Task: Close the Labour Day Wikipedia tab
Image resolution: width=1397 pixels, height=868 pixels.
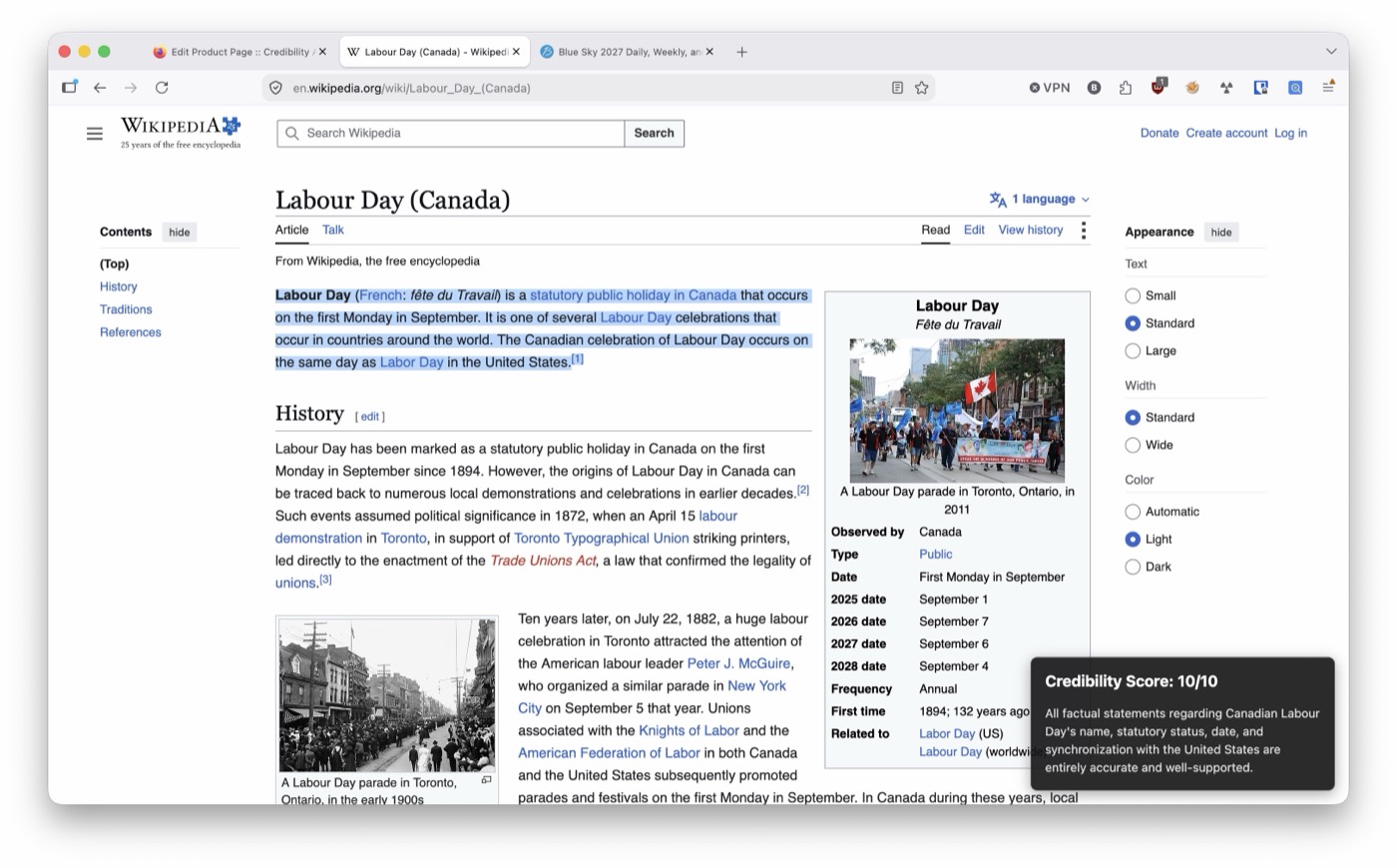Action: [516, 52]
